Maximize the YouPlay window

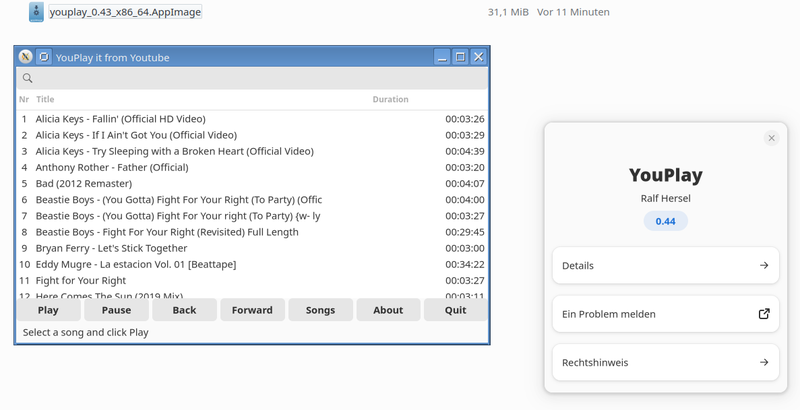point(460,57)
